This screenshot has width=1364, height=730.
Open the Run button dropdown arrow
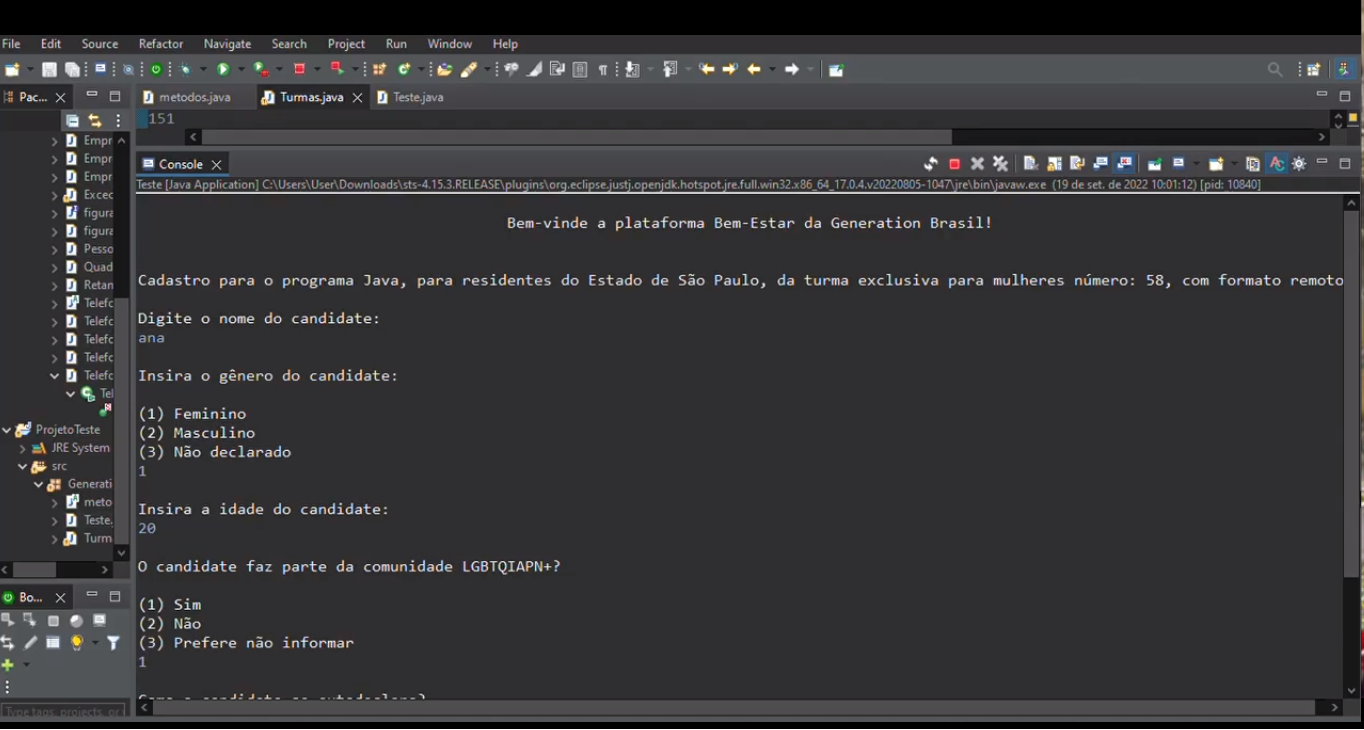(242, 69)
